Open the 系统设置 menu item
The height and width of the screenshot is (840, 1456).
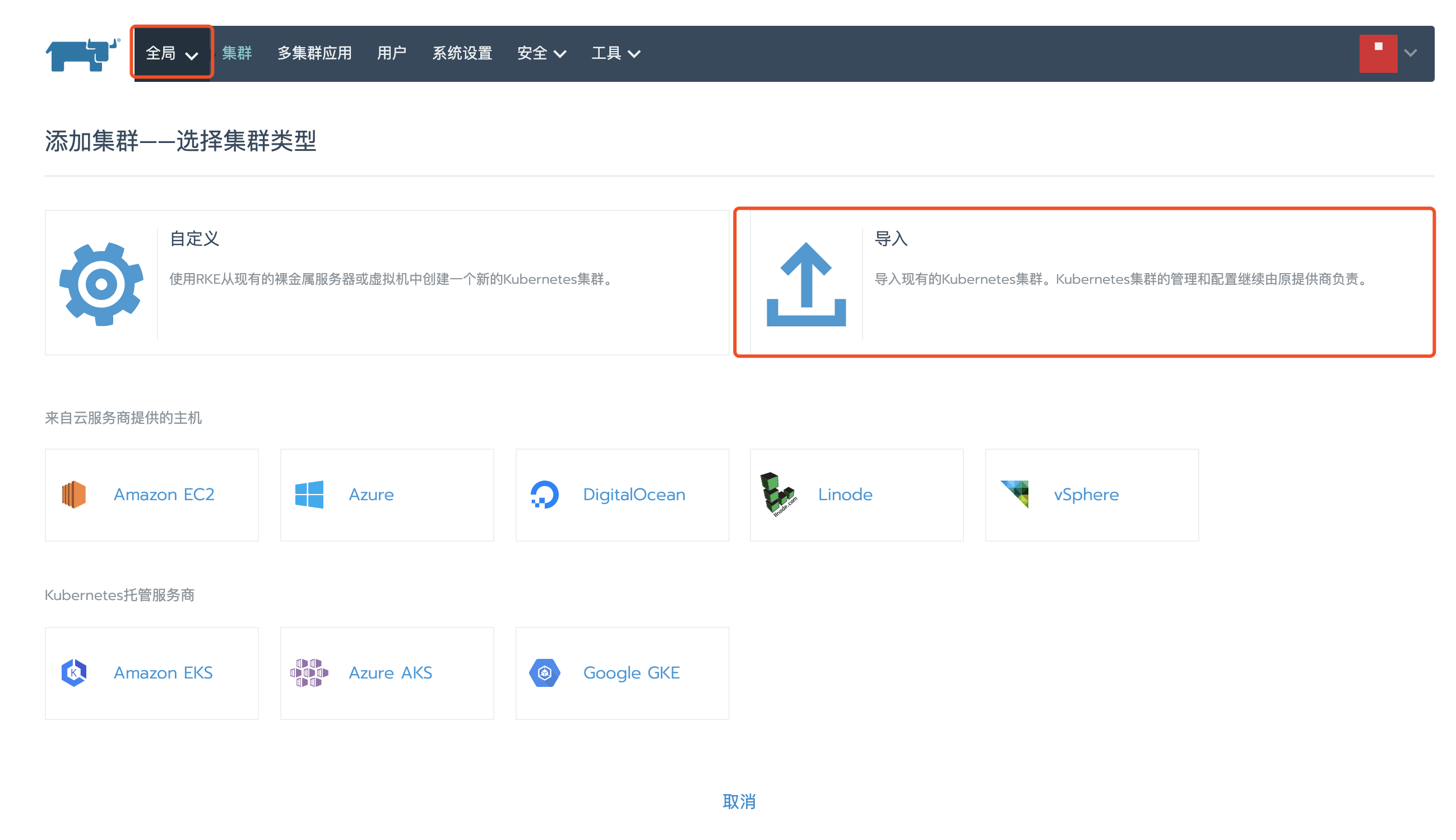click(x=462, y=53)
